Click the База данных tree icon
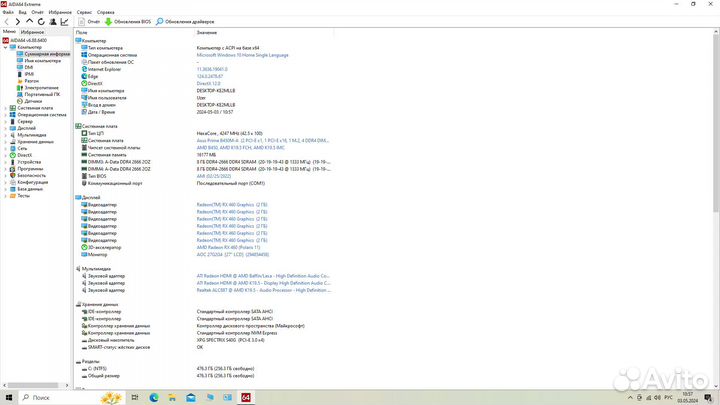The height and width of the screenshot is (405, 720). [x=12, y=189]
